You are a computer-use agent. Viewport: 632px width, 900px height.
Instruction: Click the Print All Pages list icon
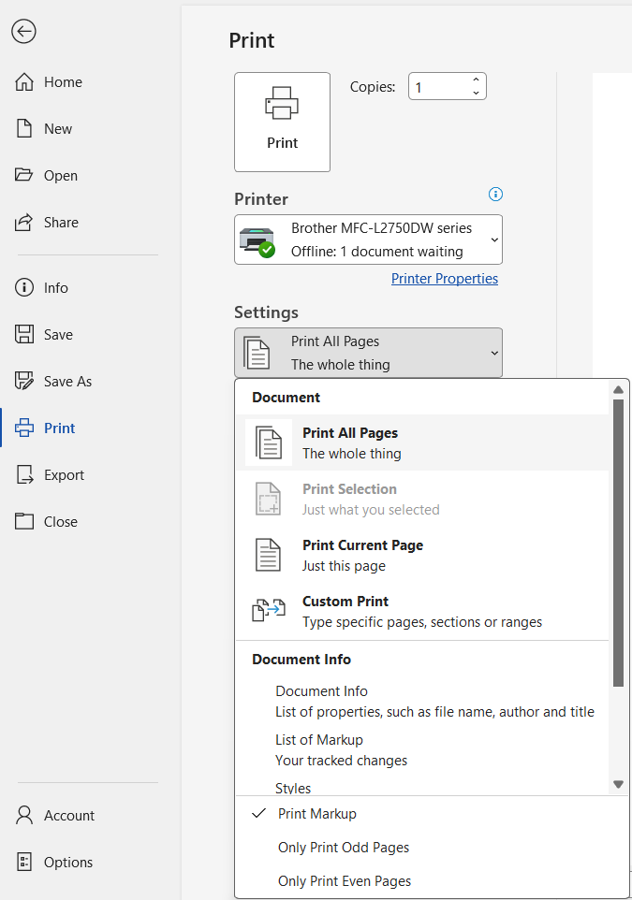tap(269, 443)
